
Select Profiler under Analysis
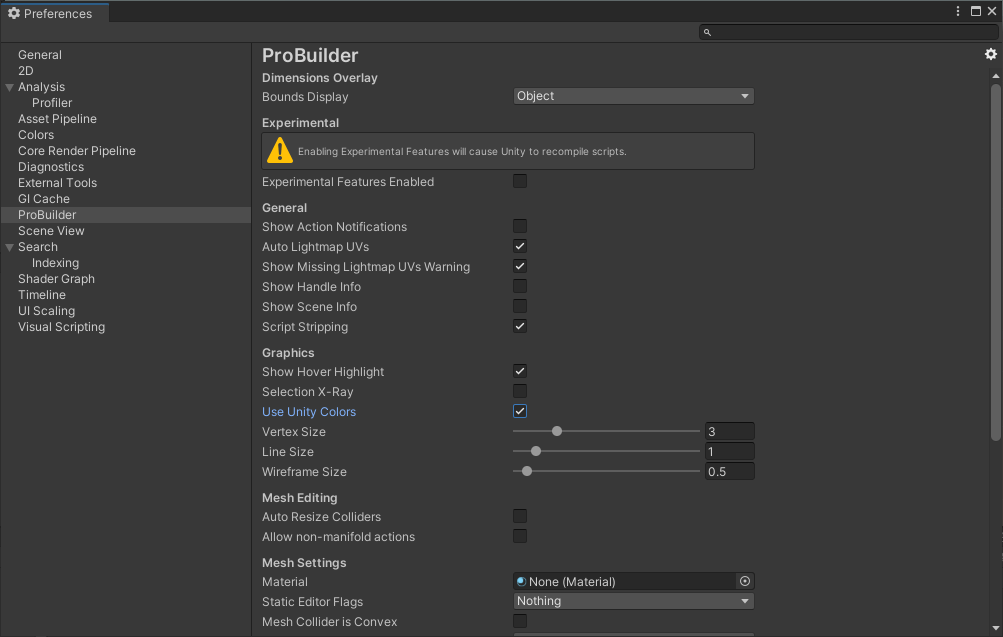tap(52, 103)
